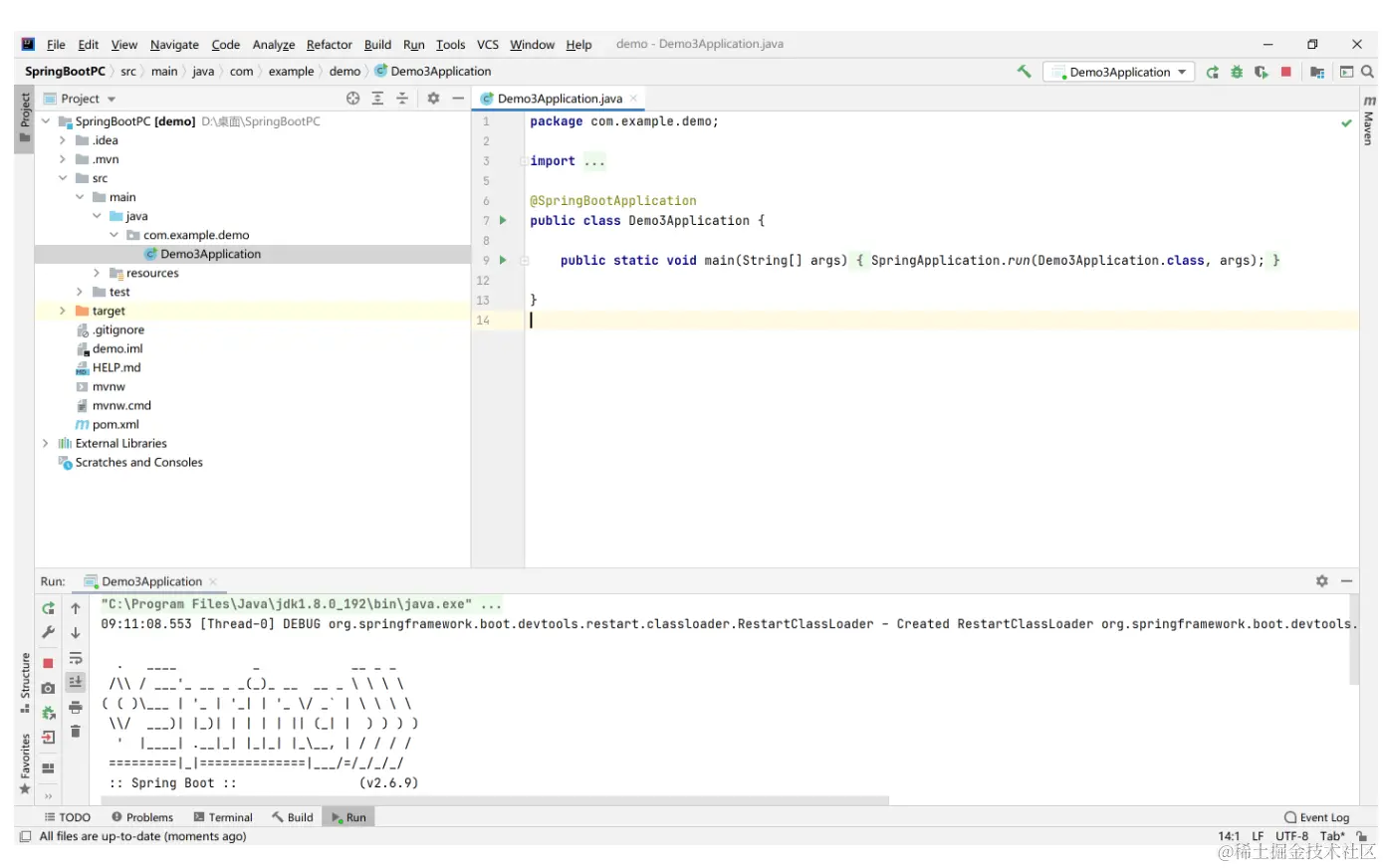Open the Navigate menu
Viewport: 1383px width, 868px height.
pos(174,45)
